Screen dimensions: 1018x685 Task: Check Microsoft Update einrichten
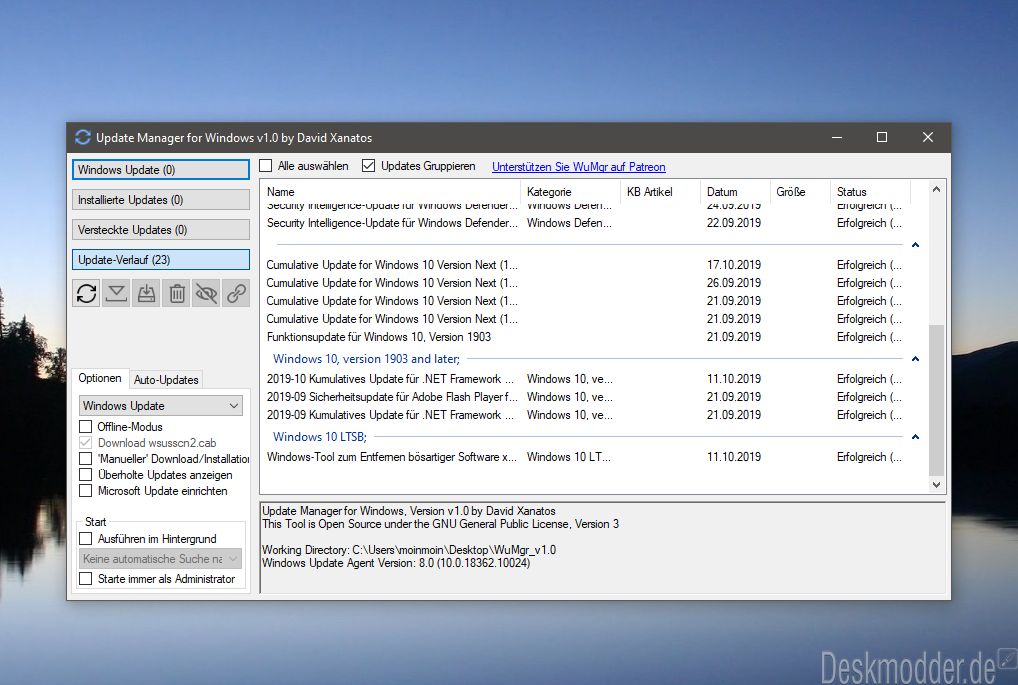(x=86, y=491)
